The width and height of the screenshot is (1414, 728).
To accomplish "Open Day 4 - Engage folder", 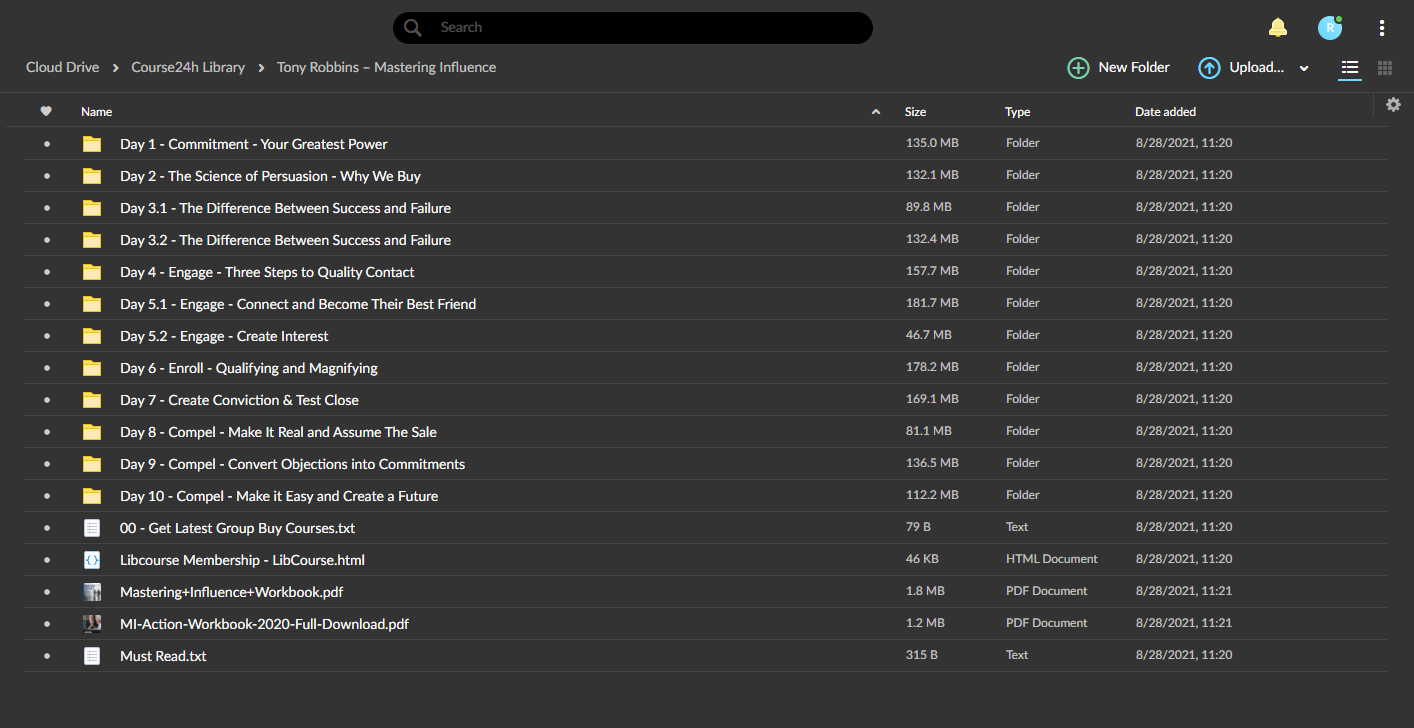I will pos(267,272).
